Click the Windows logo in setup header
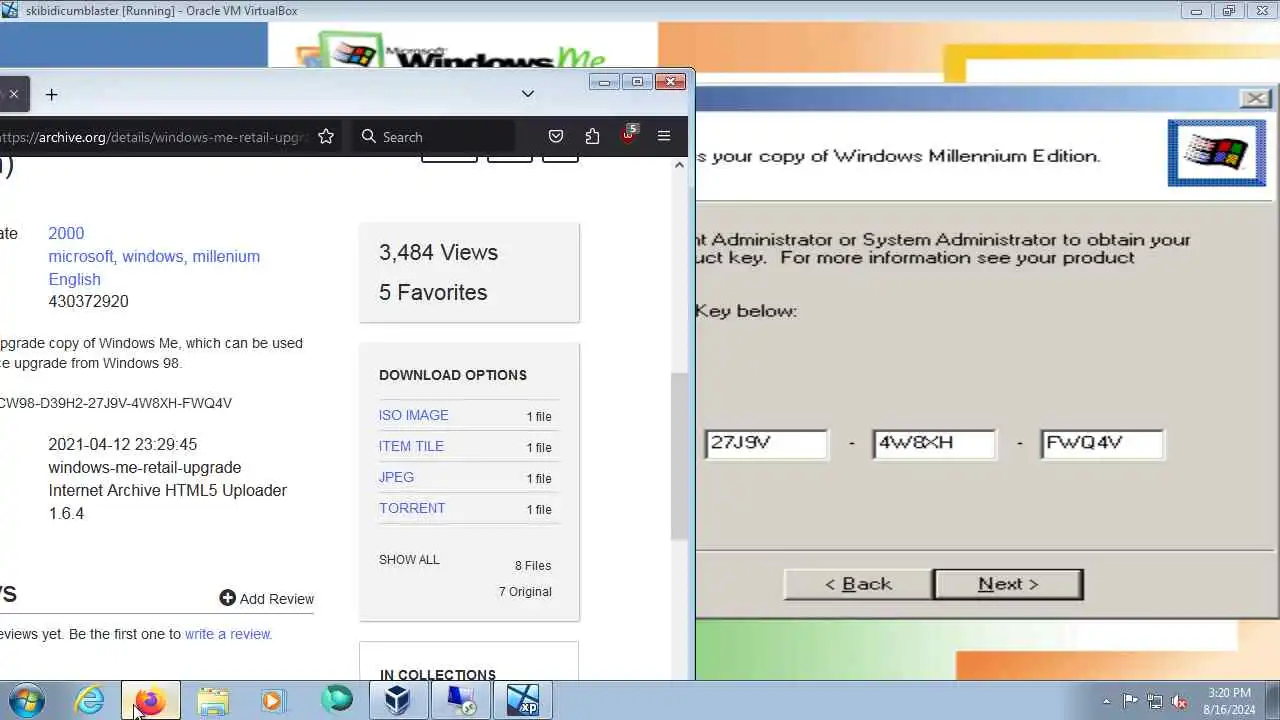The height and width of the screenshot is (720, 1280). pos(1217,153)
